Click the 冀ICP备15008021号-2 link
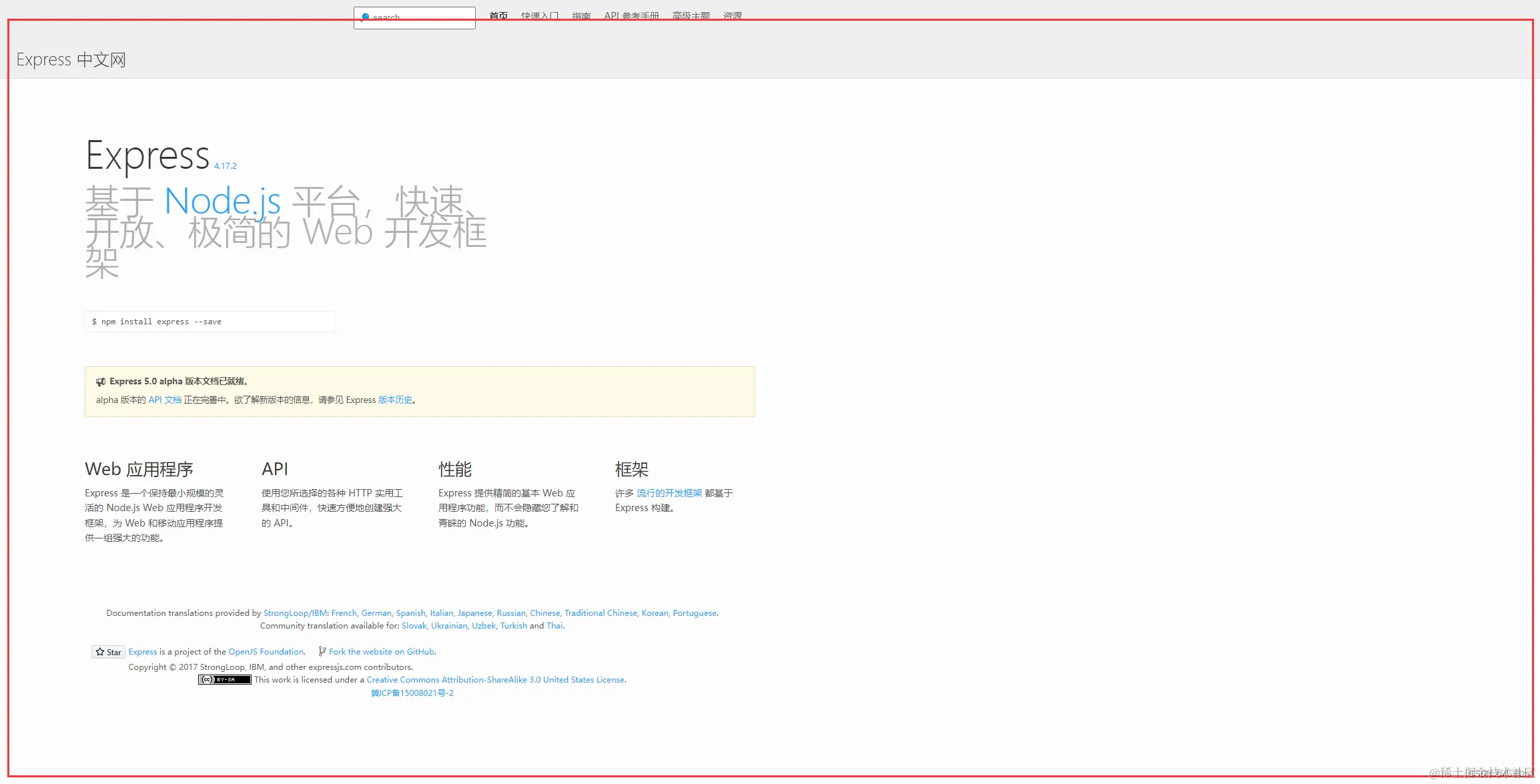The height and width of the screenshot is (784, 1540). tap(412, 693)
